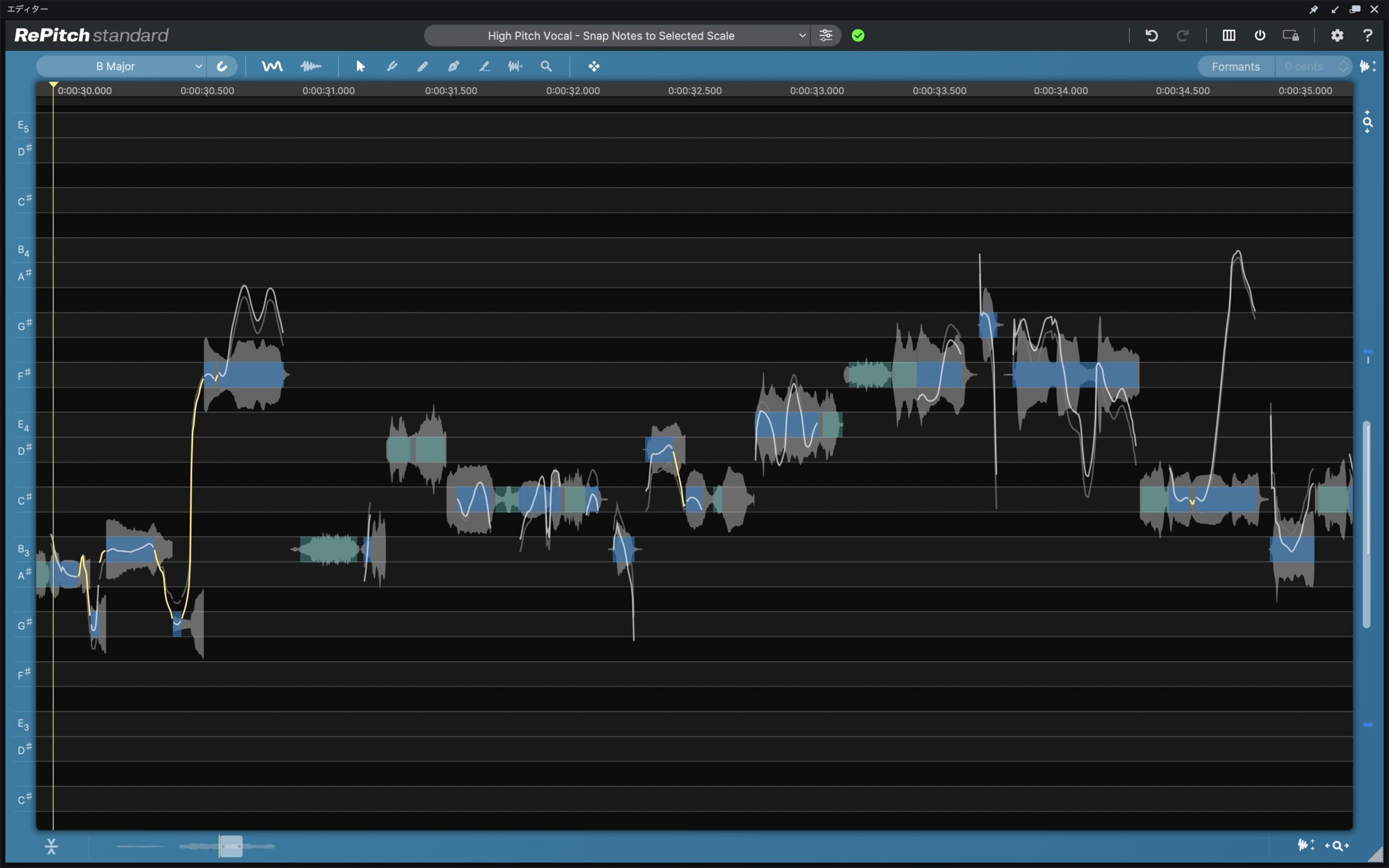Click RePitch standard logo
The height and width of the screenshot is (868, 1389).
coord(91,36)
